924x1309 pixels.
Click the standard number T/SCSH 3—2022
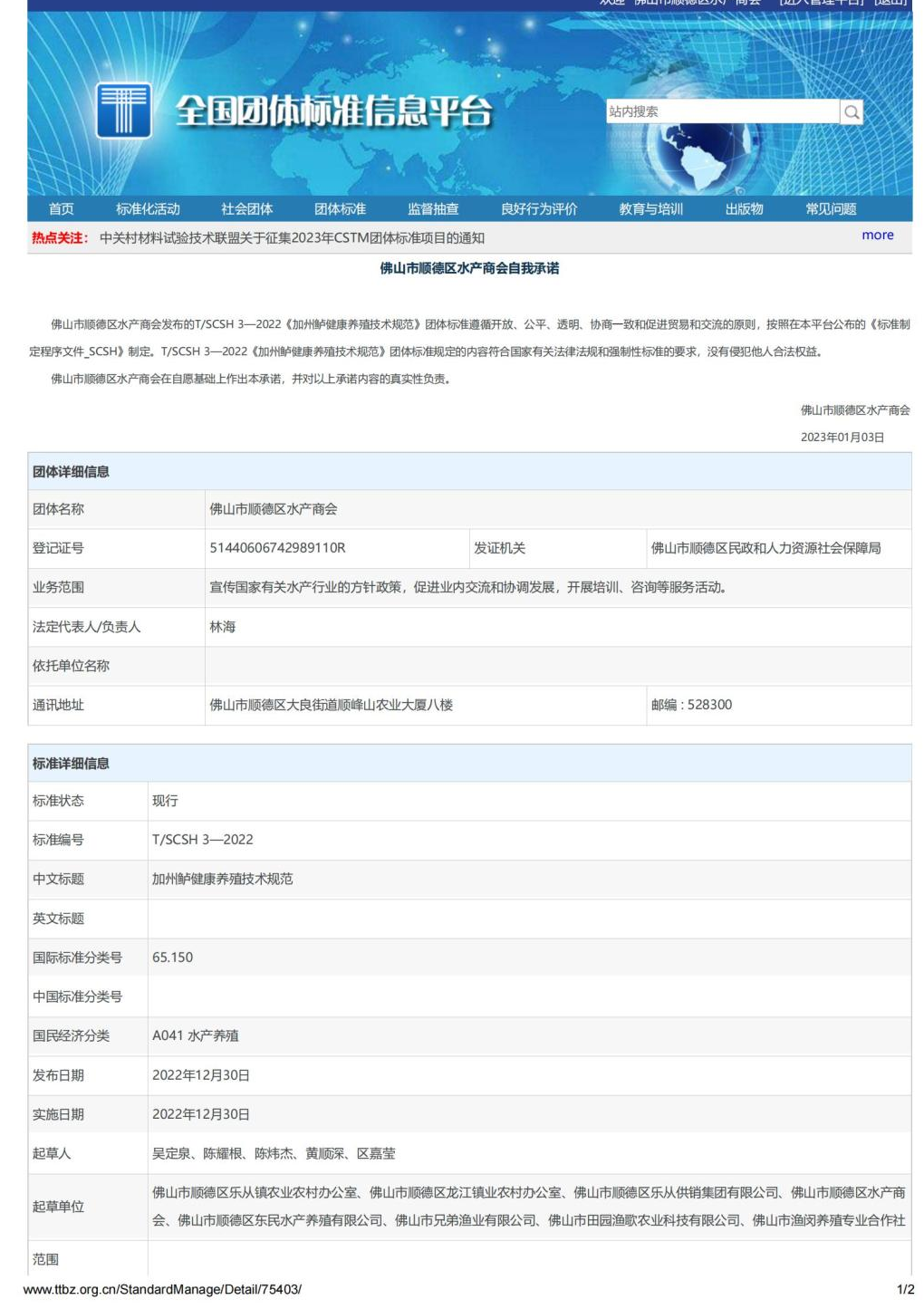pos(203,840)
